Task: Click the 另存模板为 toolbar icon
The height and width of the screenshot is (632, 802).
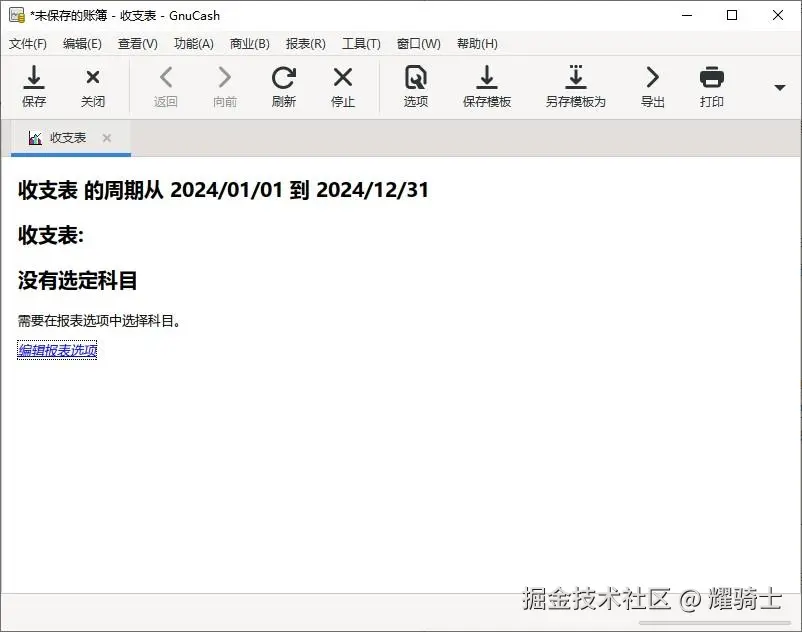Action: (575, 86)
